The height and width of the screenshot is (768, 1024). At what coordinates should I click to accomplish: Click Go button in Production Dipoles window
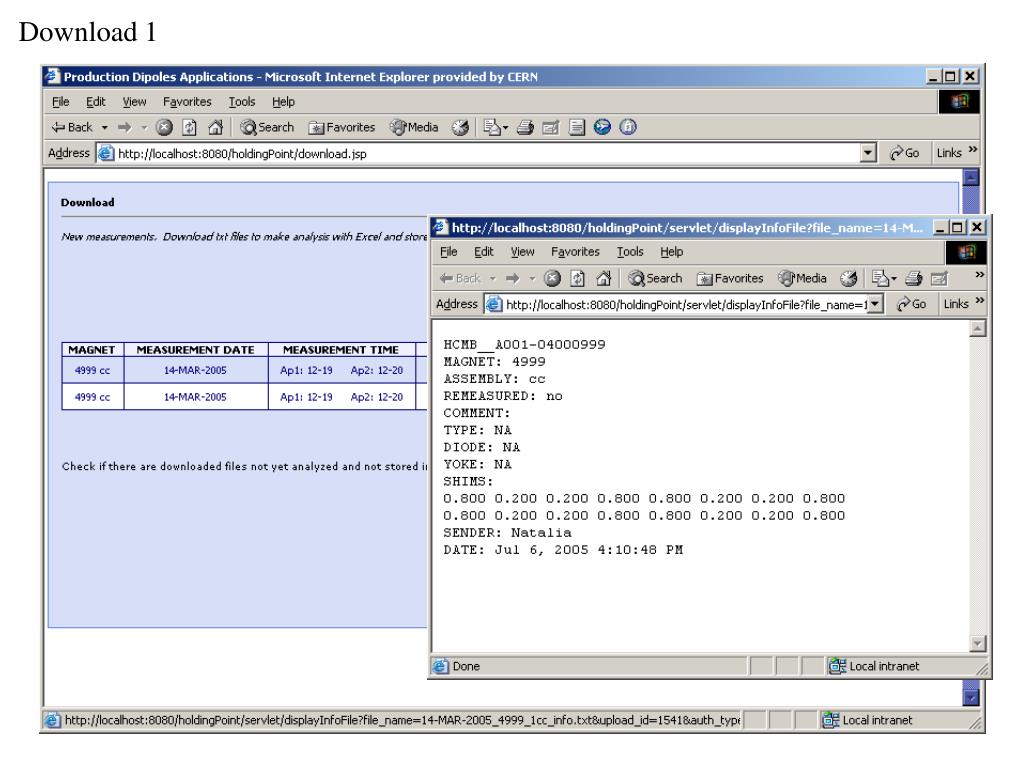(904, 153)
